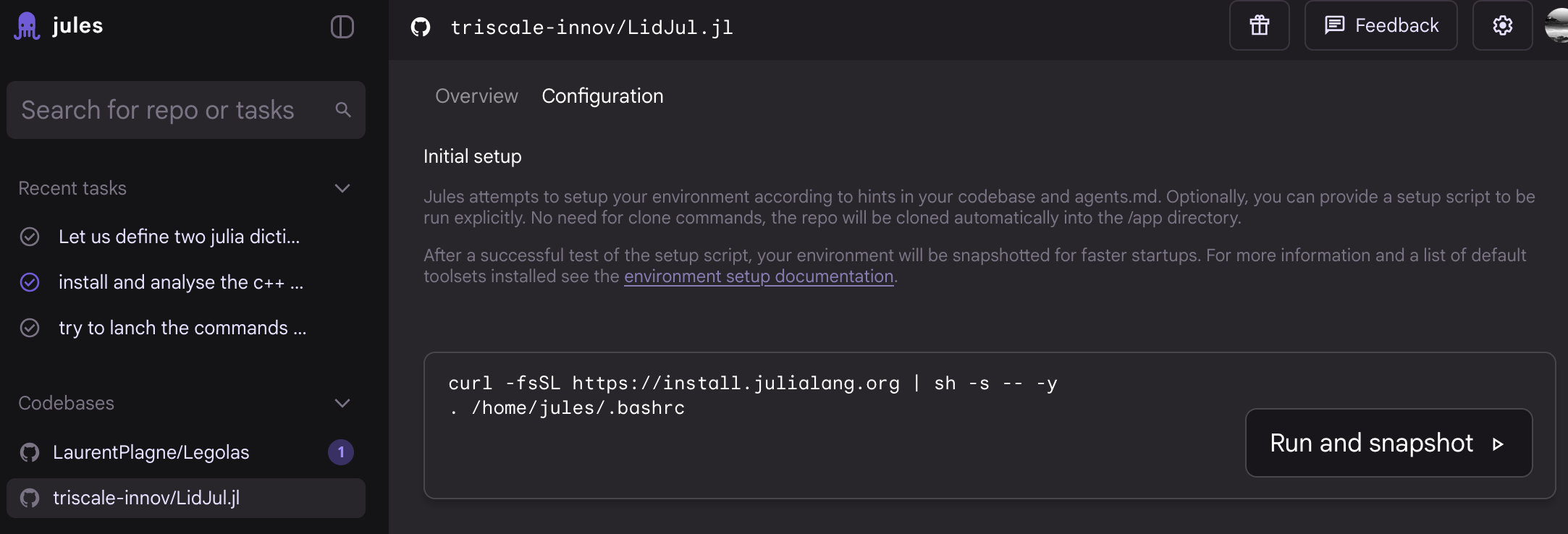Open the user profile avatar
The width and height of the screenshot is (1568, 534).
click(1556, 26)
